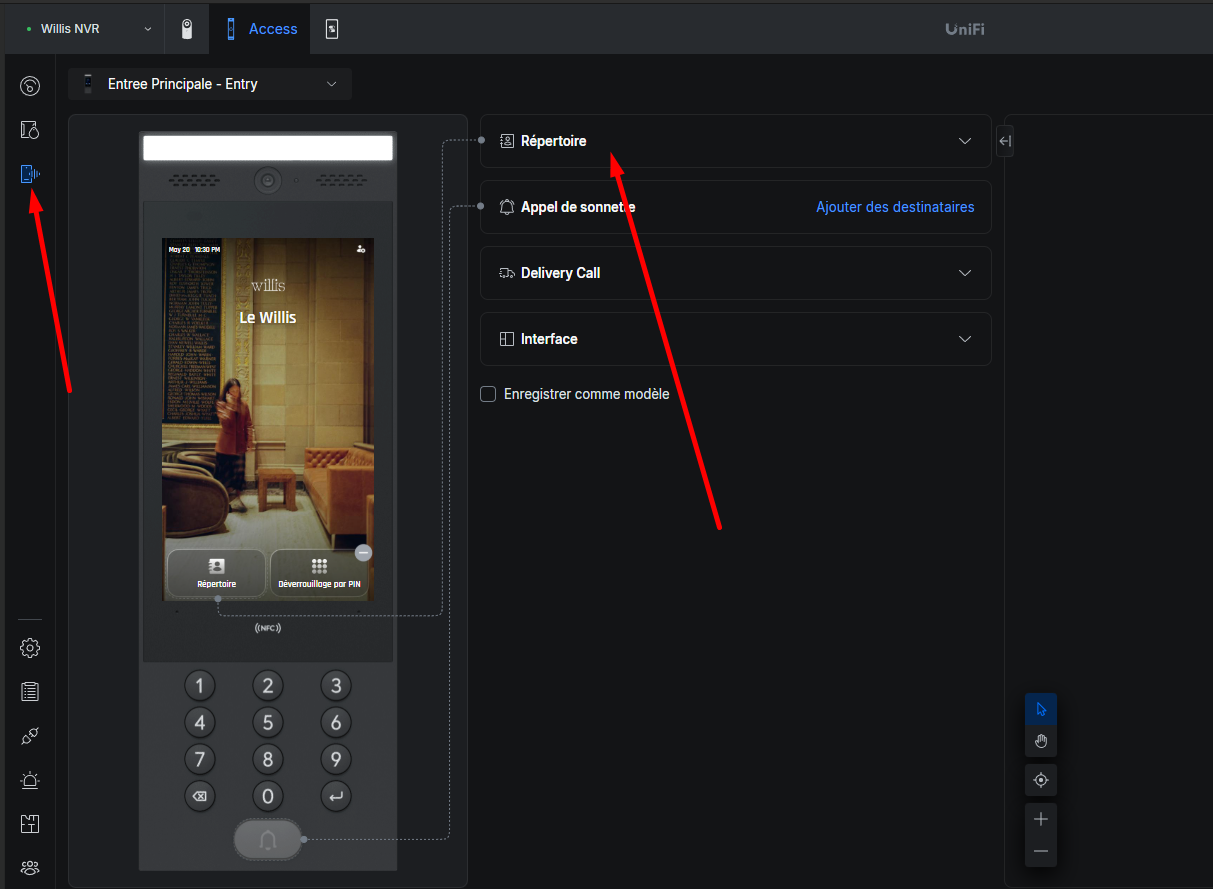
Task: Click keypad key 5
Action: coord(268,723)
